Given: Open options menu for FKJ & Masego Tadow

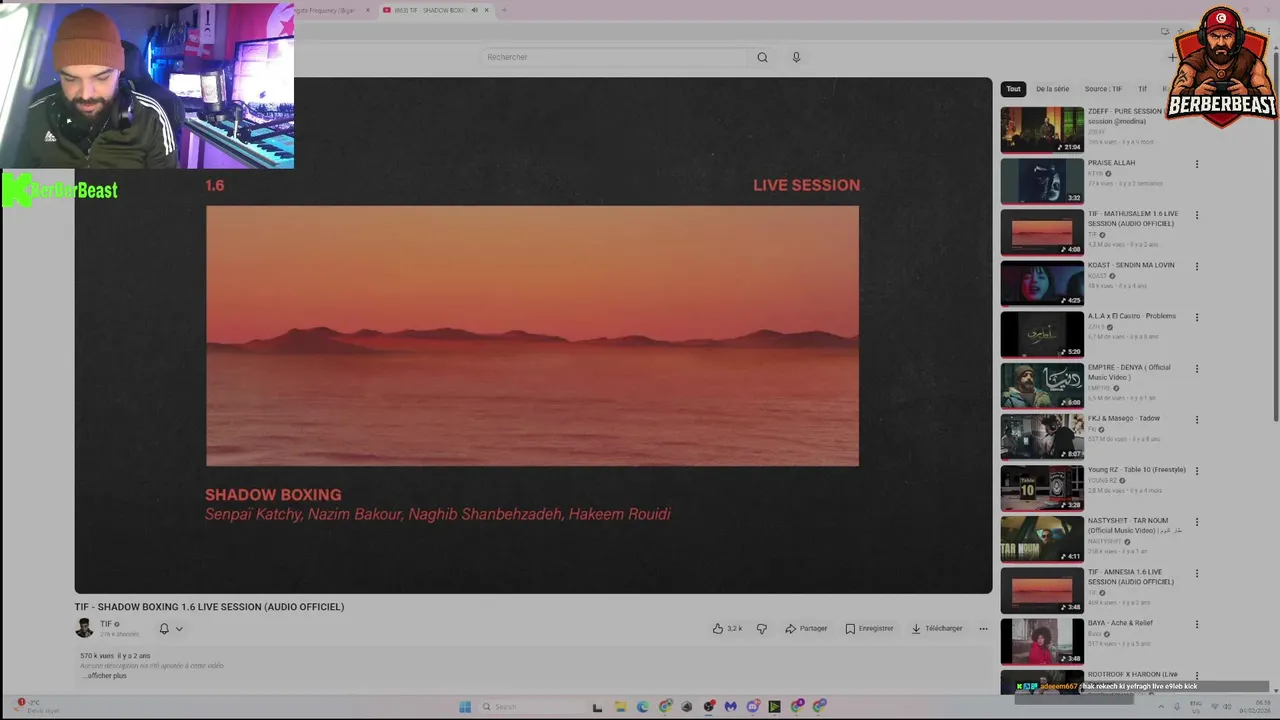Looking at the screenshot, I should coord(1196,420).
